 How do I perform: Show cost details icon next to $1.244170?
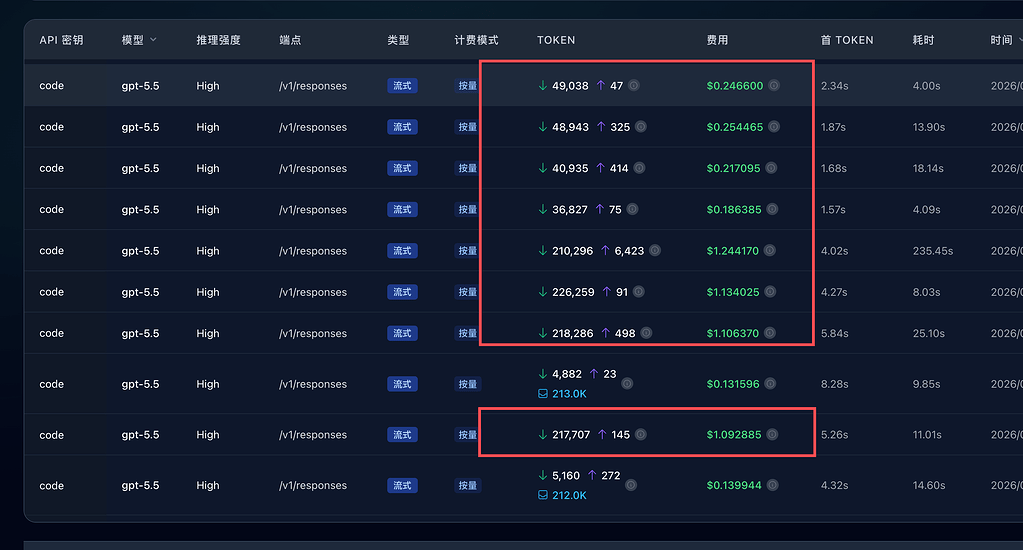(770, 251)
